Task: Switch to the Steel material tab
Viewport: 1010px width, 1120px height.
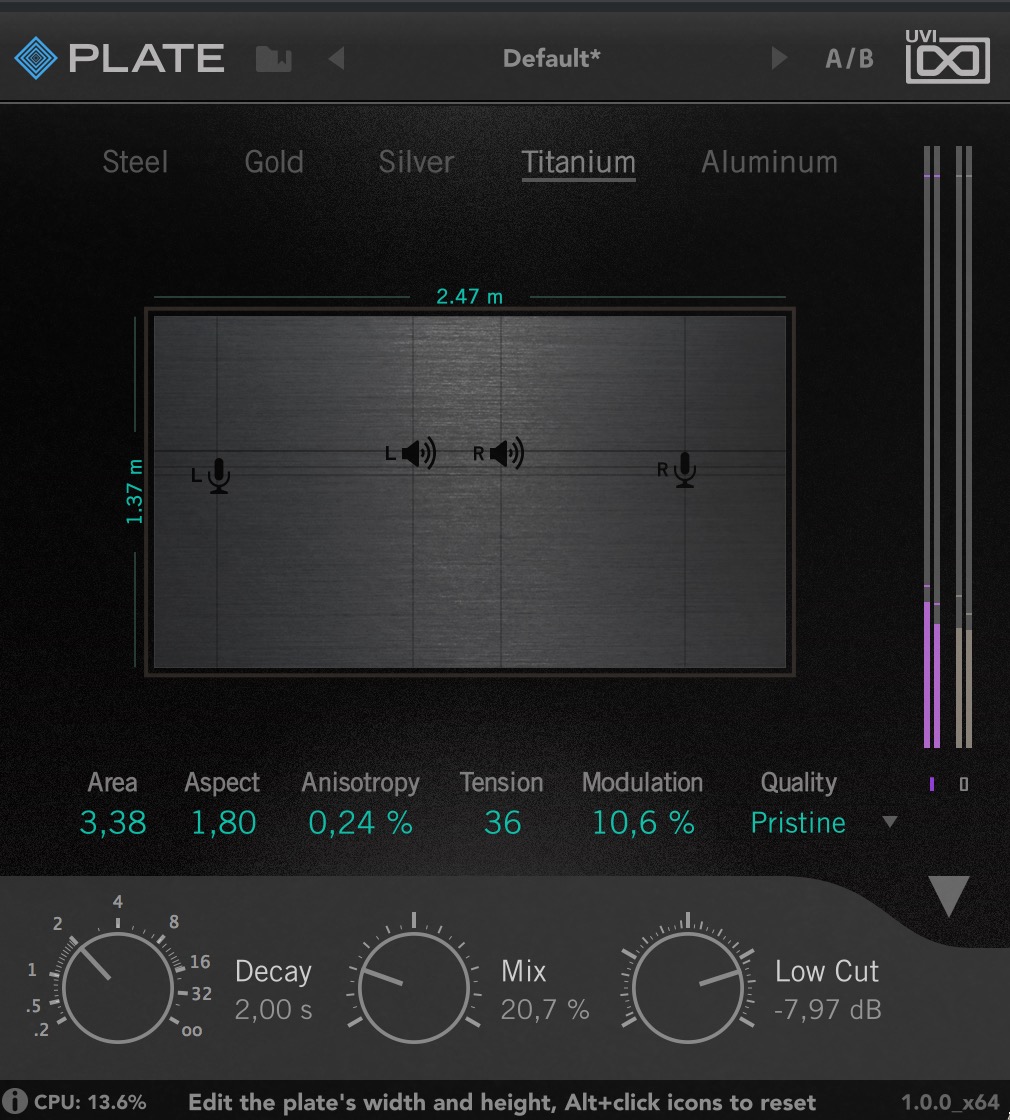Action: (x=134, y=162)
